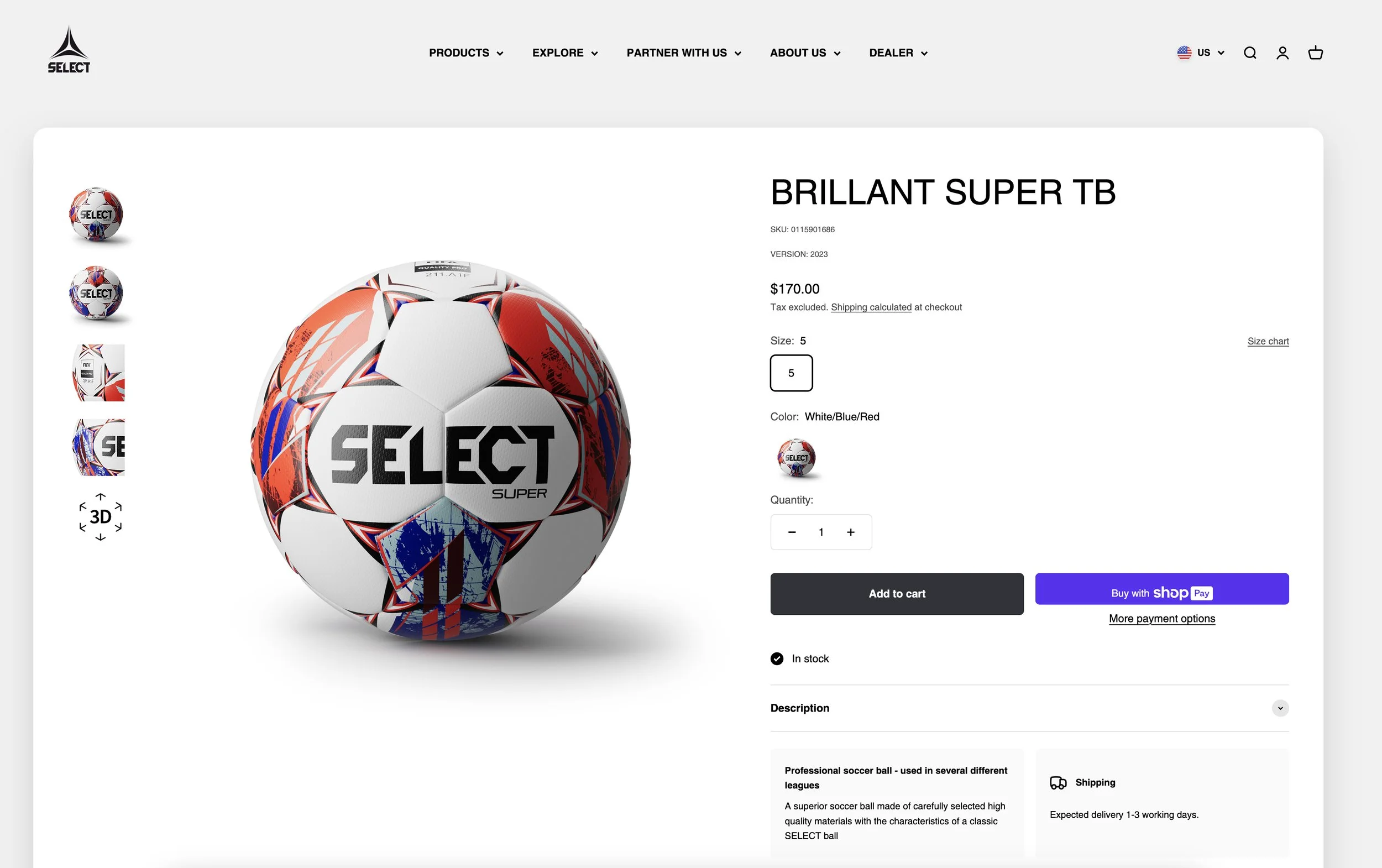Open More payment options link
Screen dimensions: 1382x868
1162,619
